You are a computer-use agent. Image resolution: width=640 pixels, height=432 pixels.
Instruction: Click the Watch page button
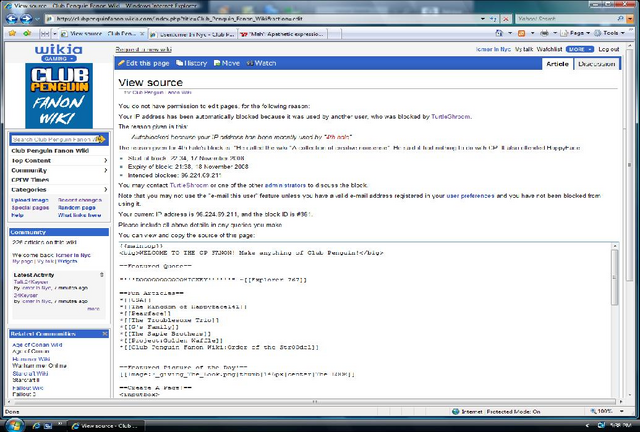[261, 63]
